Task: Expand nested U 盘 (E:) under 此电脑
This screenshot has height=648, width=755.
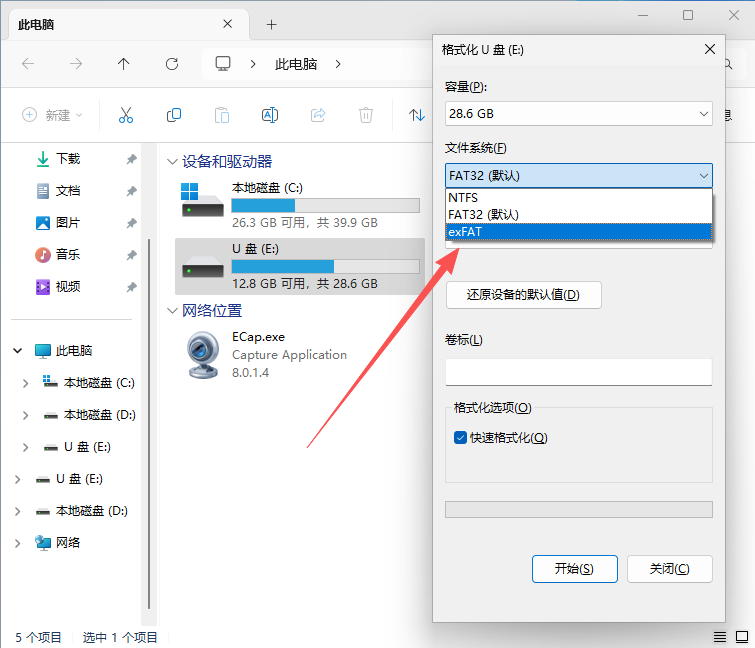Action: 25,447
